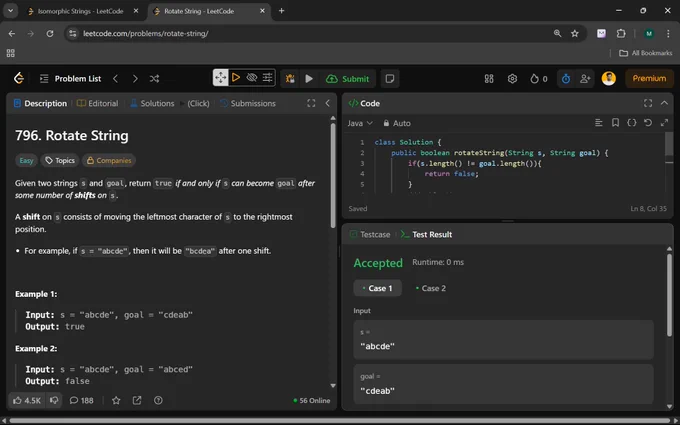The height and width of the screenshot is (425, 680).
Task: Go to next problem arrow
Action: [135, 78]
